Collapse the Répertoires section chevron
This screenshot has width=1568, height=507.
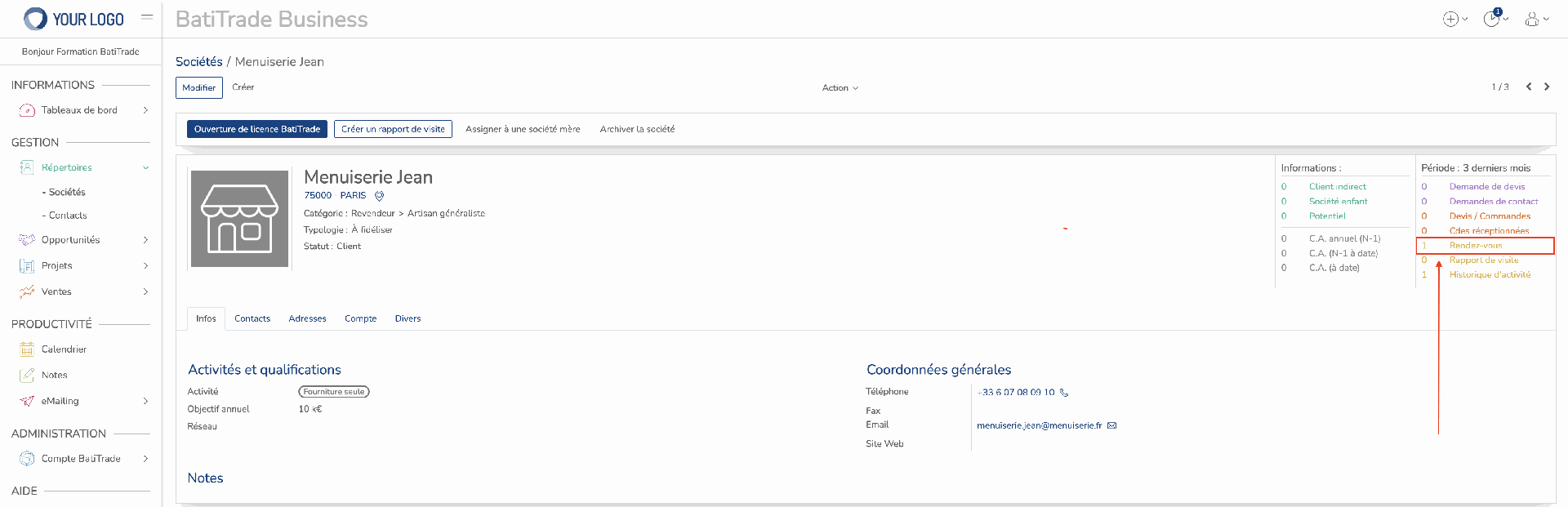click(x=145, y=167)
